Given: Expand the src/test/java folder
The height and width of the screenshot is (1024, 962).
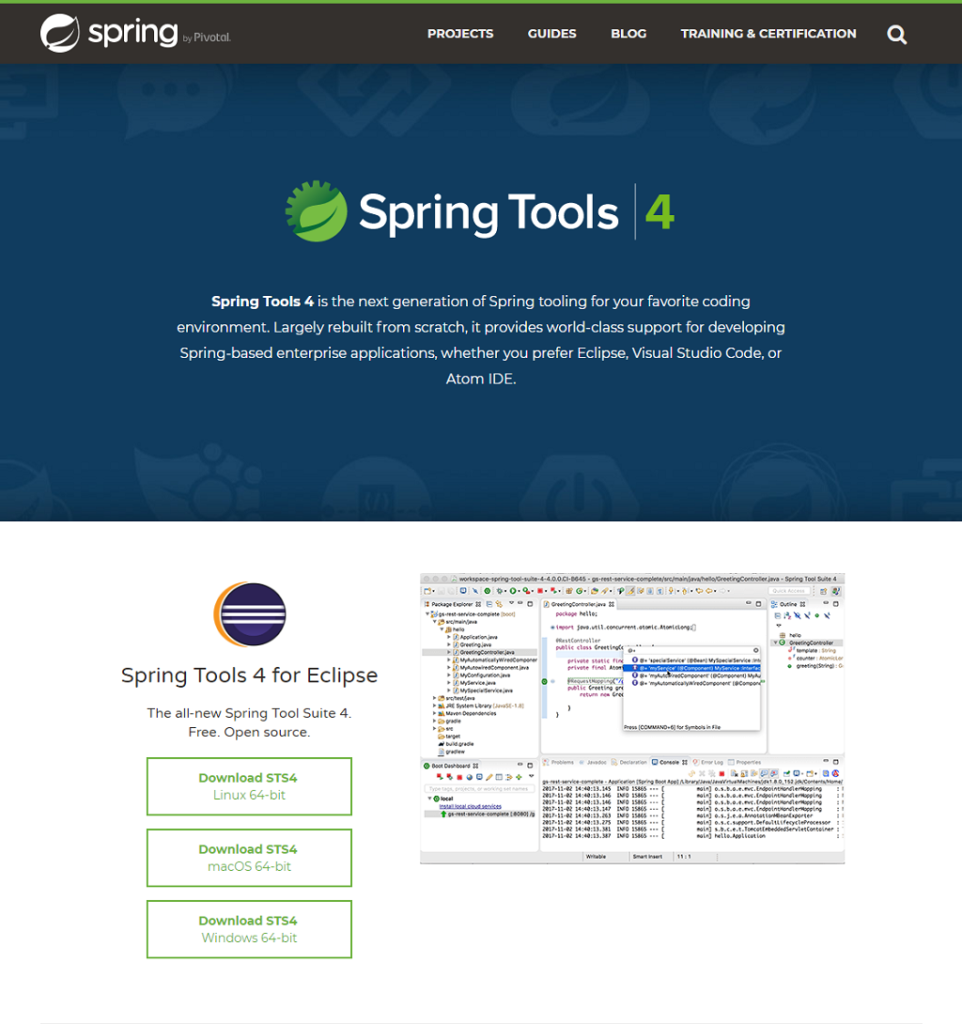Looking at the screenshot, I should tap(434, 698).
